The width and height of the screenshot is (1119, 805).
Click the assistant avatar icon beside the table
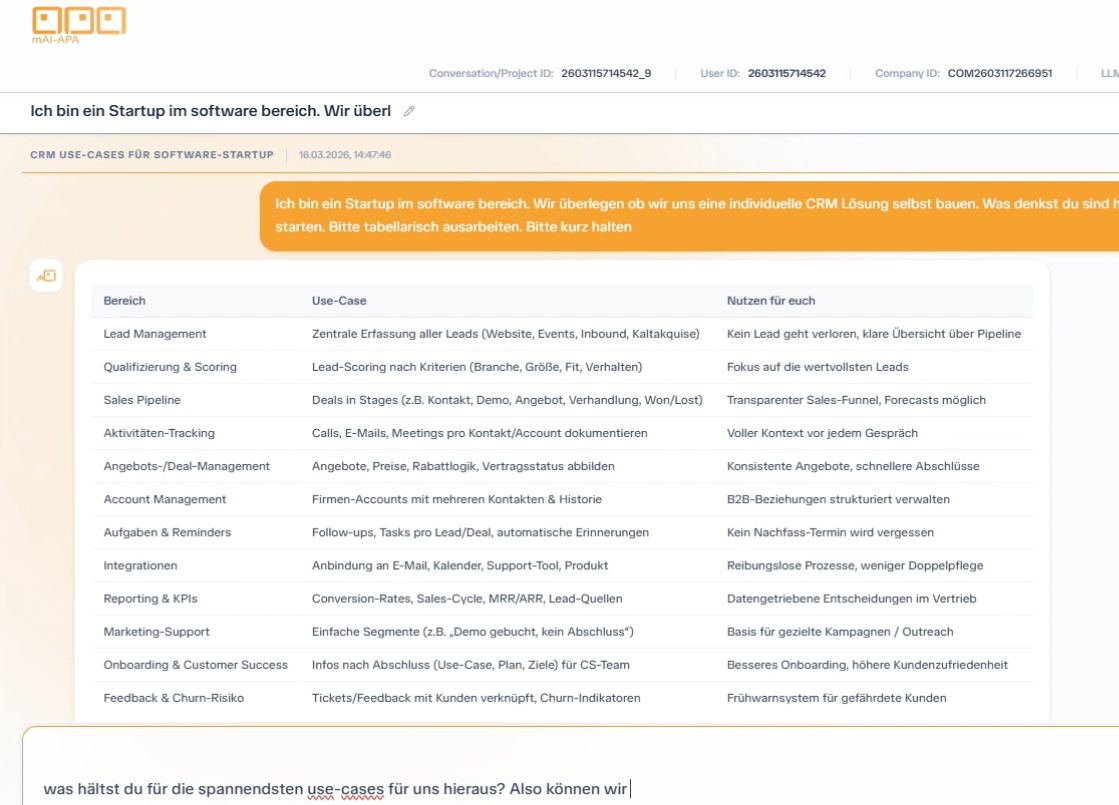46,276
